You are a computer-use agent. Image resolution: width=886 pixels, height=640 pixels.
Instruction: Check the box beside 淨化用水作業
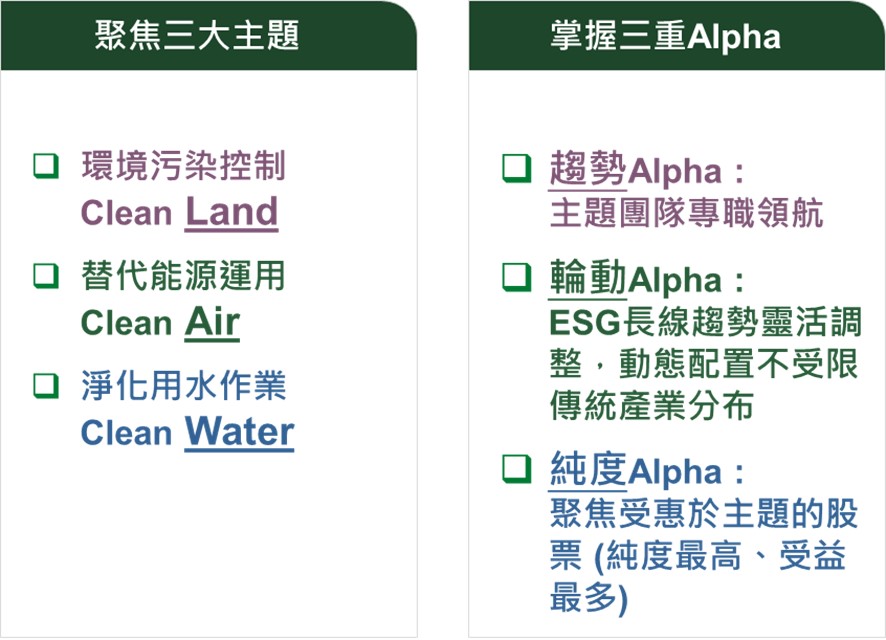pyautogui.click(x=46, y=386)
